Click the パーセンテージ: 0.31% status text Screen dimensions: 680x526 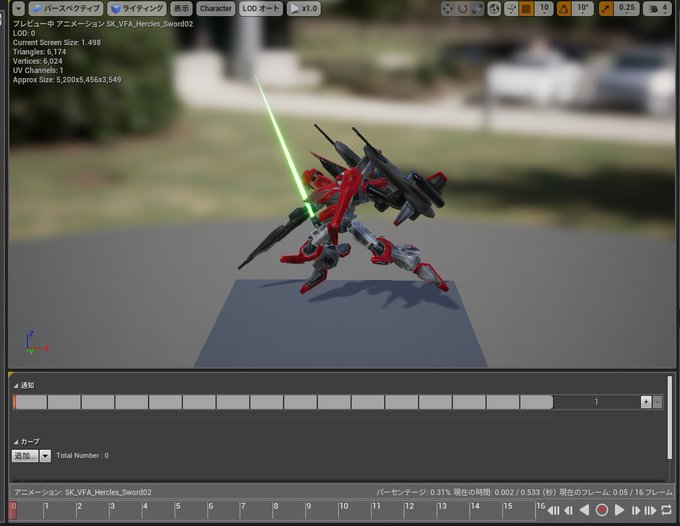click(413, 493)
